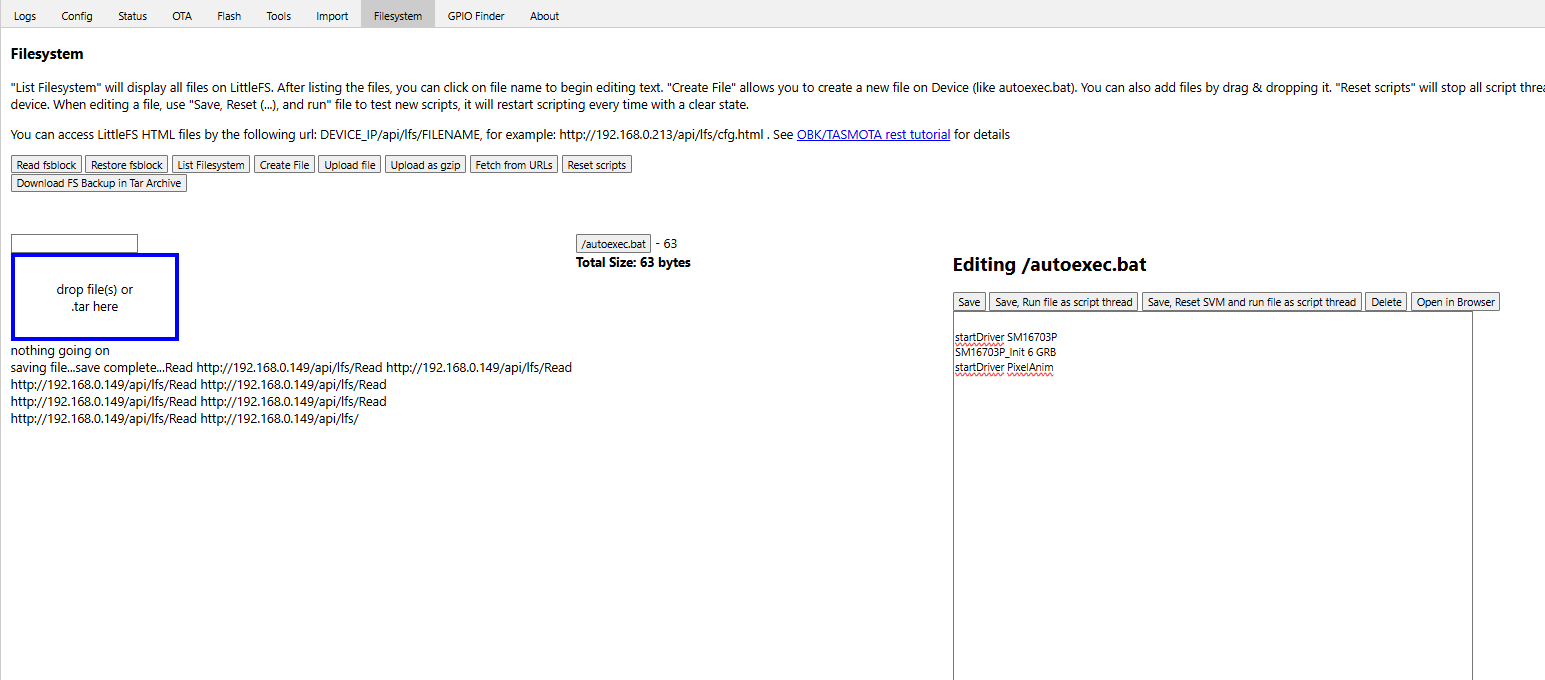
Task: Click the 'saving file...save complete' log text
Action: coord(88,368)
